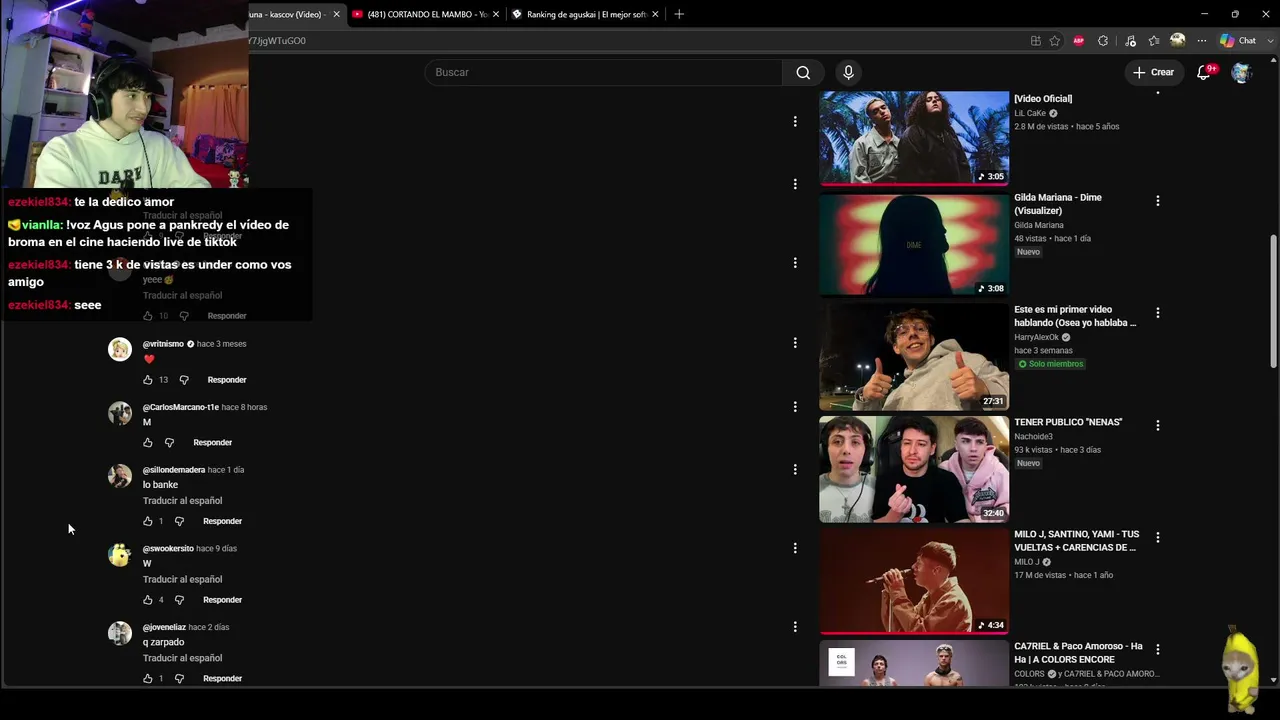
Task: Dislike the comment by @CarlosMarcano-t1e
Action: [169, 442]
